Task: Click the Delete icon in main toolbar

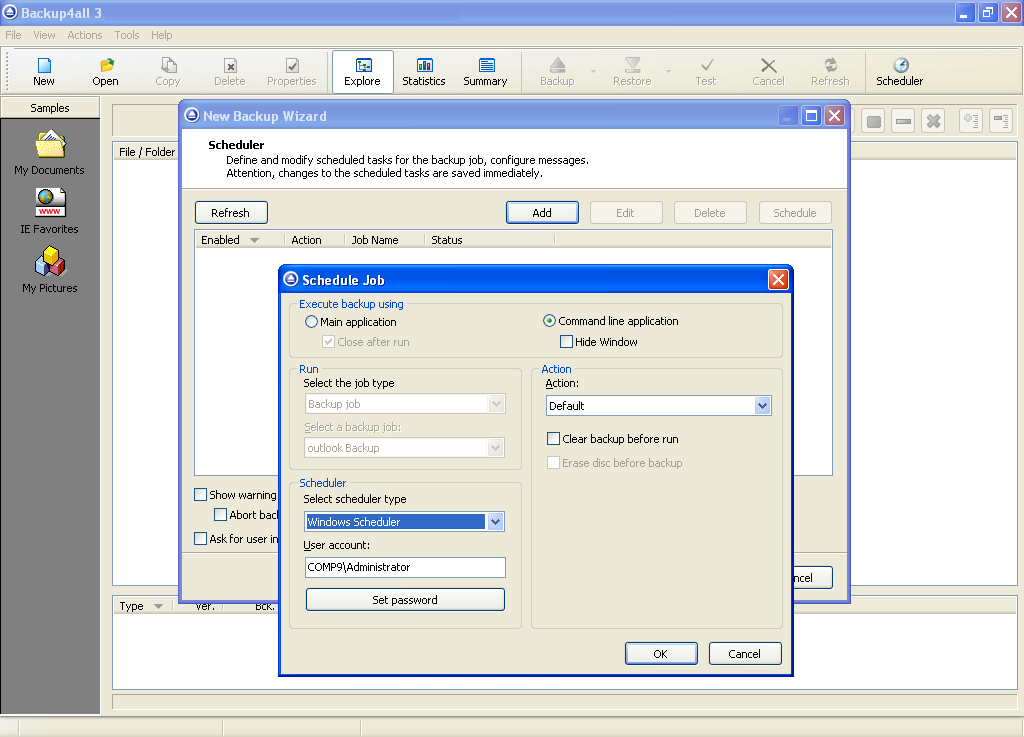Action: tap(229, 72)
